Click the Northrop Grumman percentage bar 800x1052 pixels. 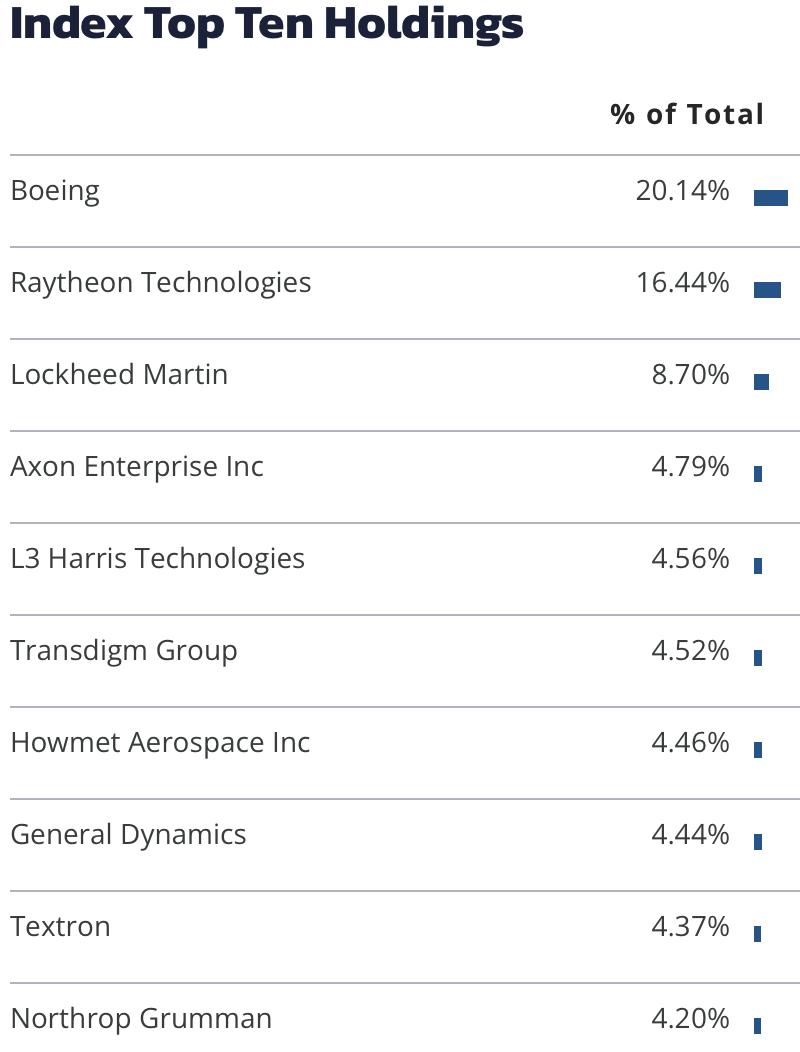point(758,1026)
